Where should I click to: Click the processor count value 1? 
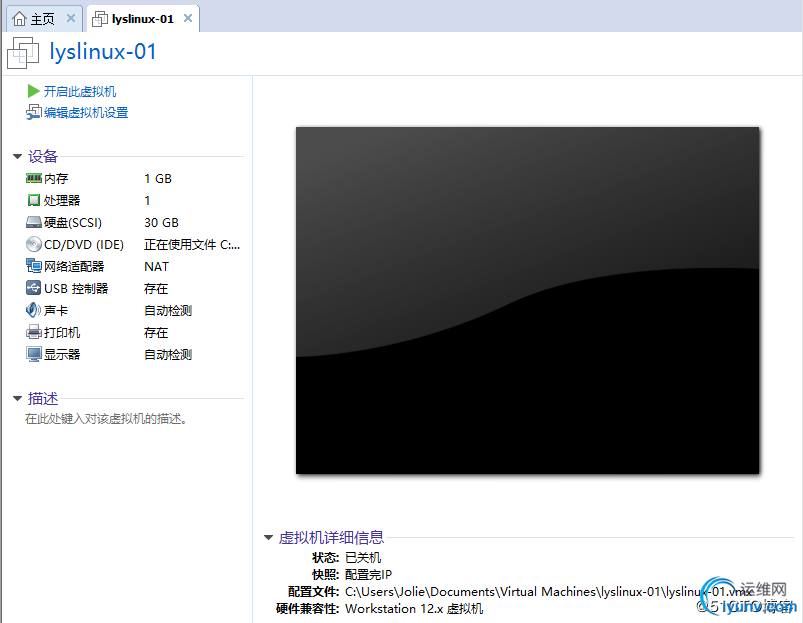click(147, 200)
